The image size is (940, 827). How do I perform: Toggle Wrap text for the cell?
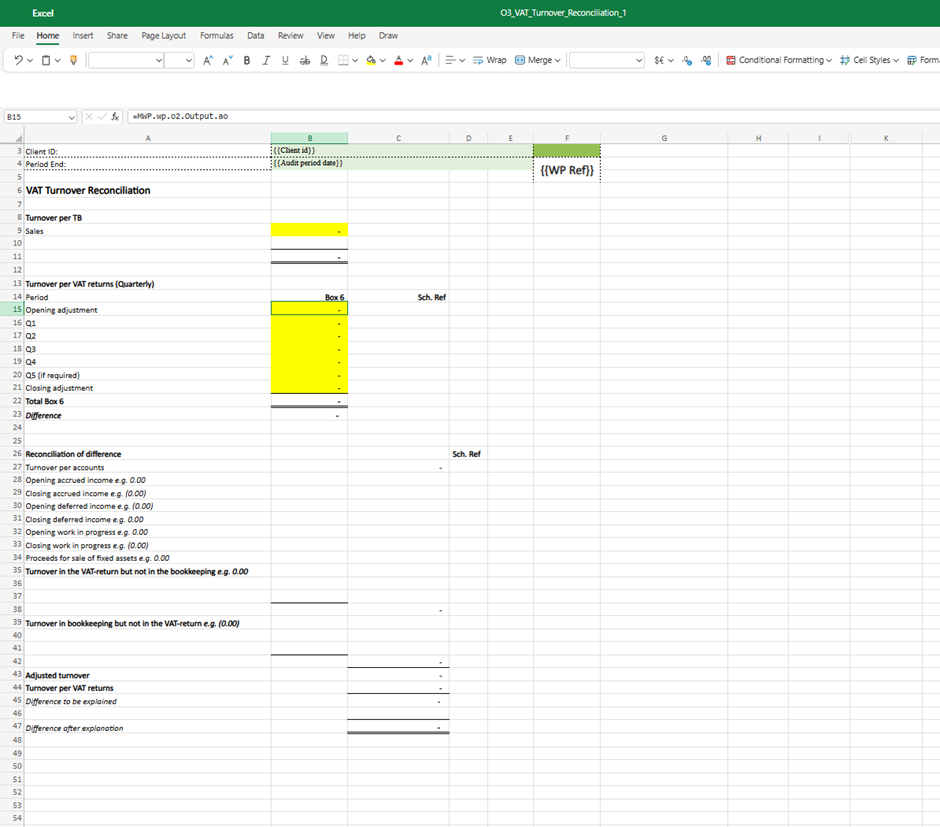(489, 60)
